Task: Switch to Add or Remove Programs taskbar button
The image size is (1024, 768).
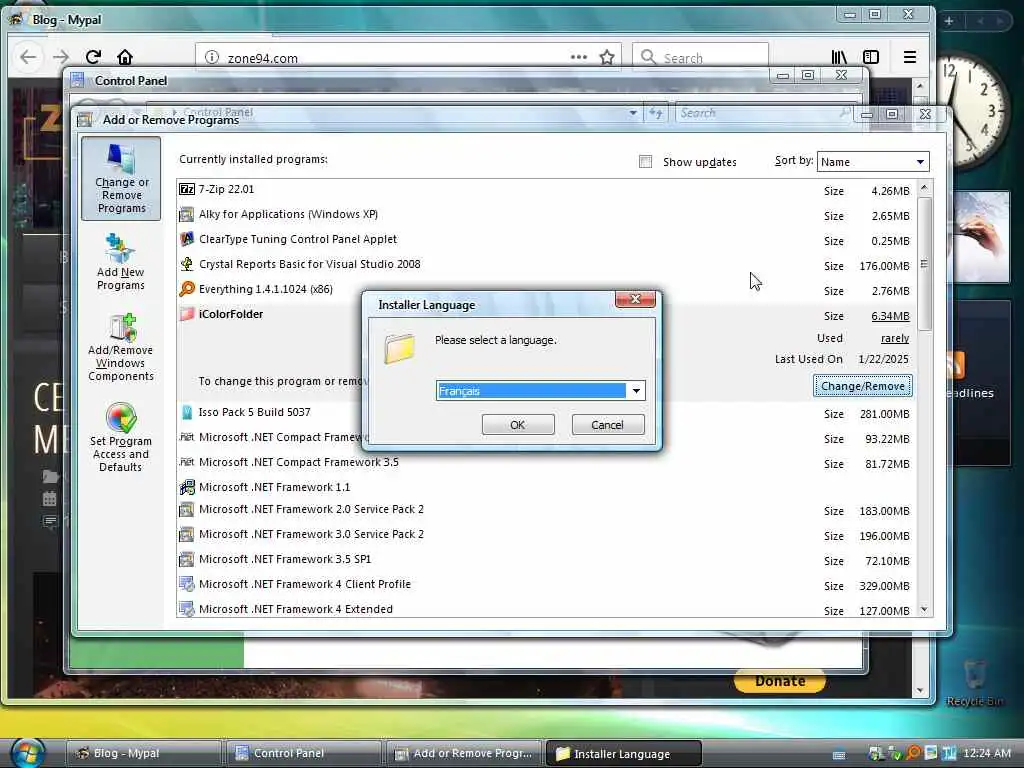Action: tap(464, 753)
